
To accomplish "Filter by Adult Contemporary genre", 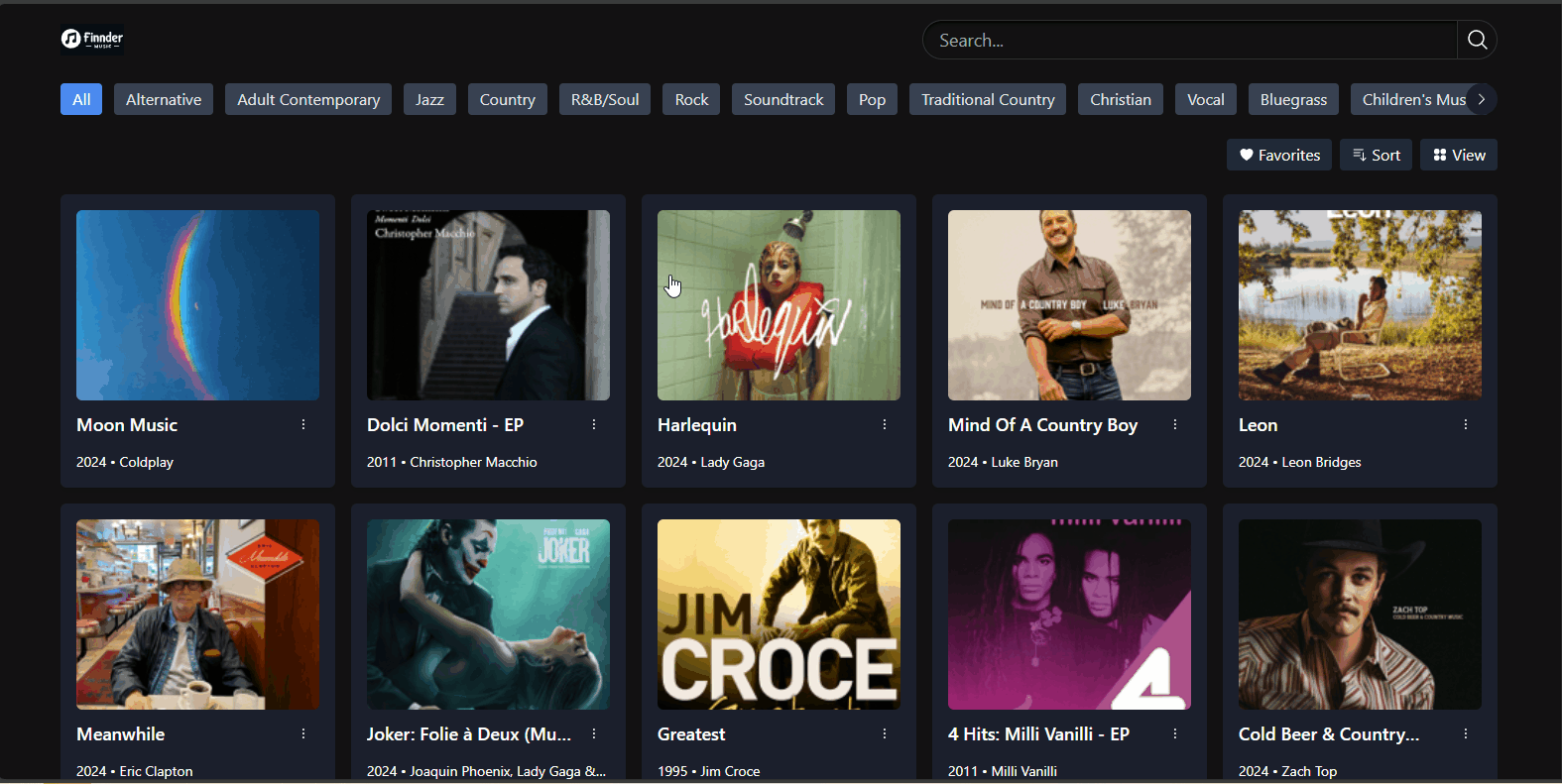I will click(308, 99).
